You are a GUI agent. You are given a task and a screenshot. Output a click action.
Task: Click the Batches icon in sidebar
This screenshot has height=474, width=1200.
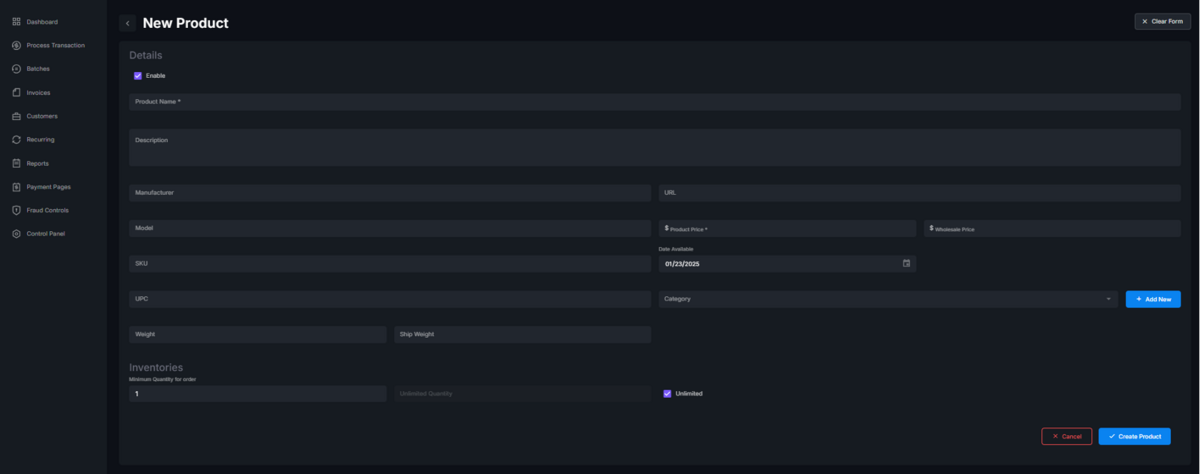click(16, 69)
